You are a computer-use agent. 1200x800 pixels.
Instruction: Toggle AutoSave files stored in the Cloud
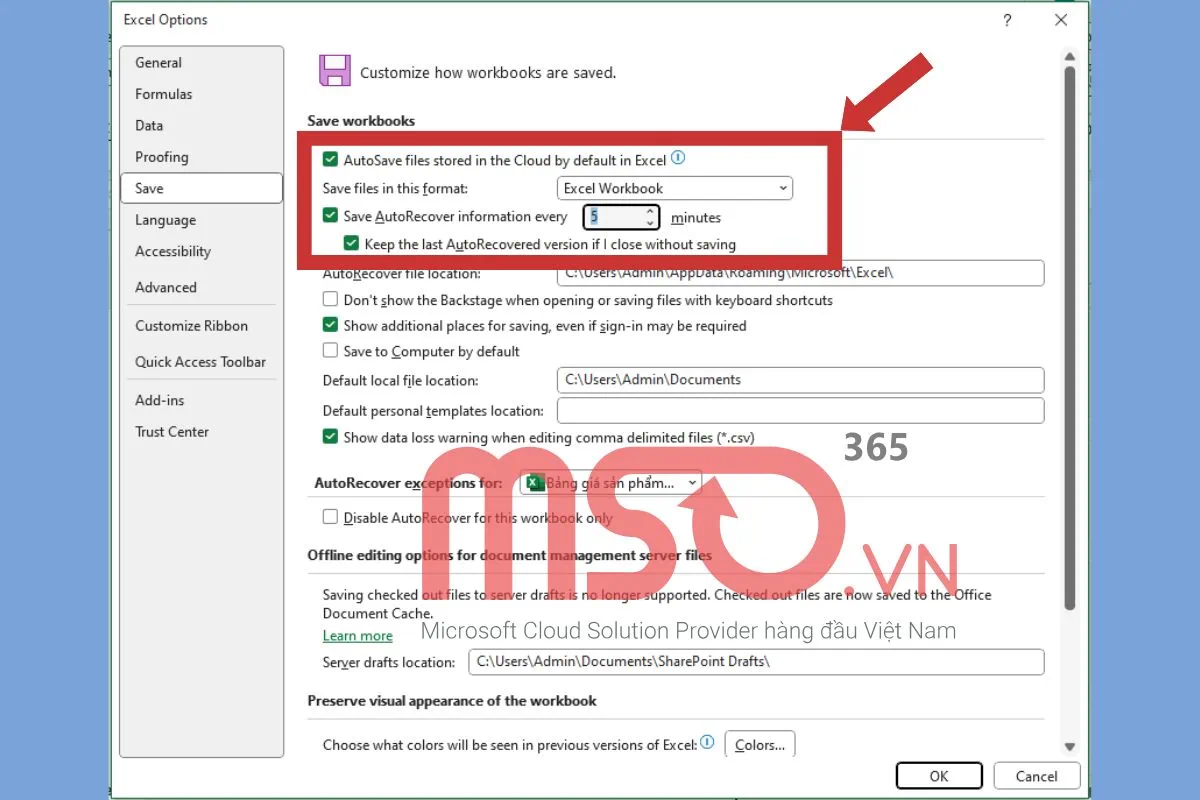(x=330, y=159)
